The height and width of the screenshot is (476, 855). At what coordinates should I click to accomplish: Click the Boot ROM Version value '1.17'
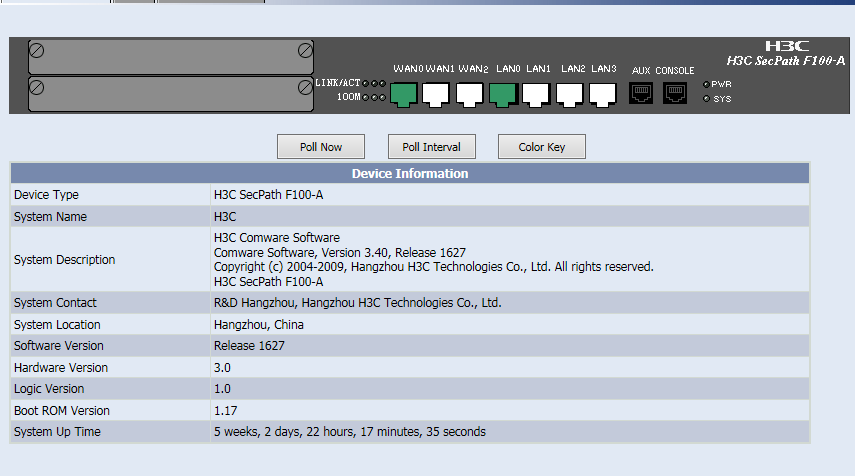click(225, 411)
